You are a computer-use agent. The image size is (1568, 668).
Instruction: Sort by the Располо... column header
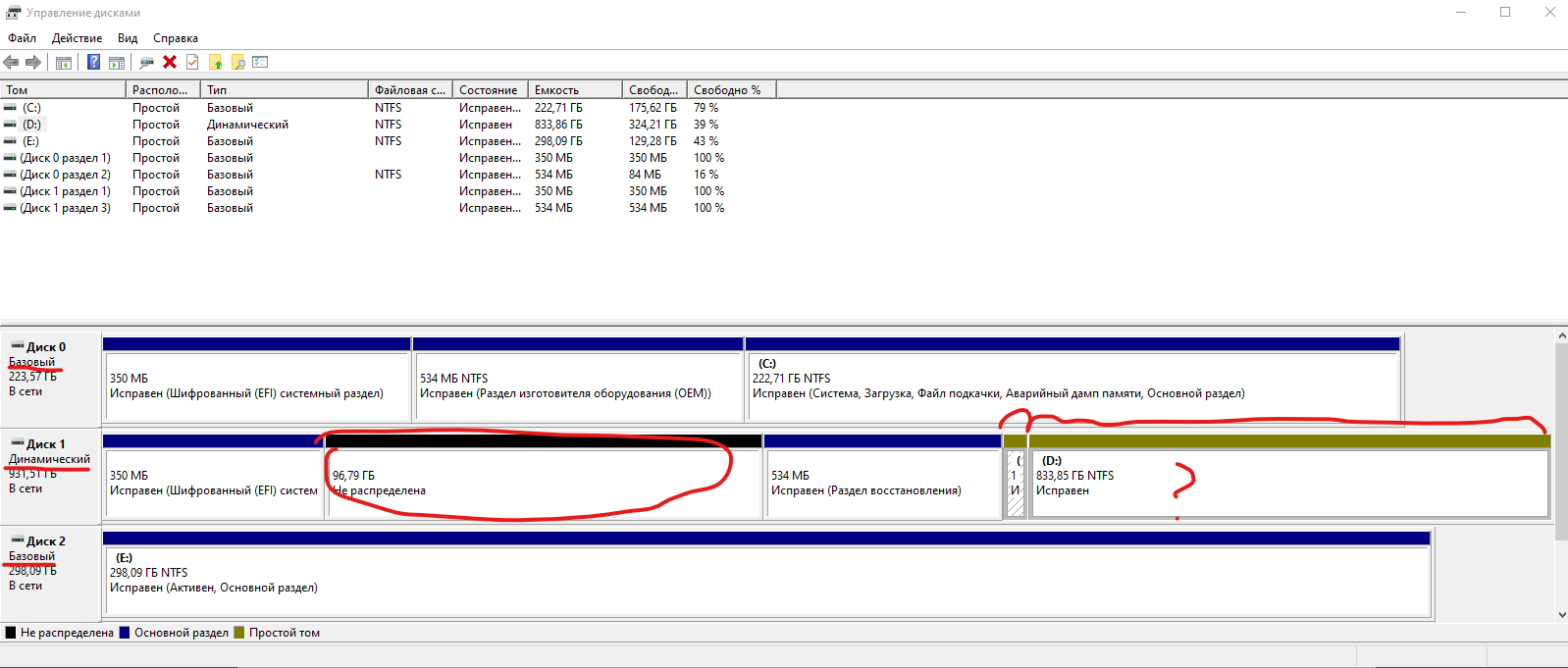pyautogui.click(x=163, y=89)
